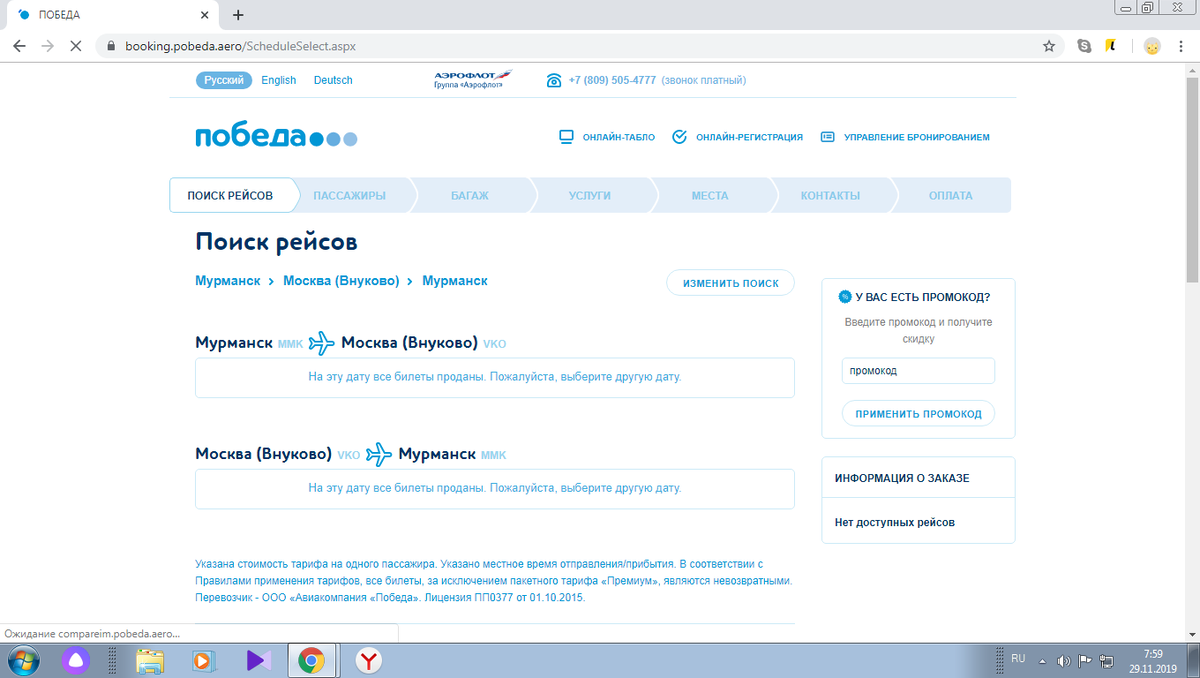
Task: Open media player from taskbar
Action: pos(203,660)
